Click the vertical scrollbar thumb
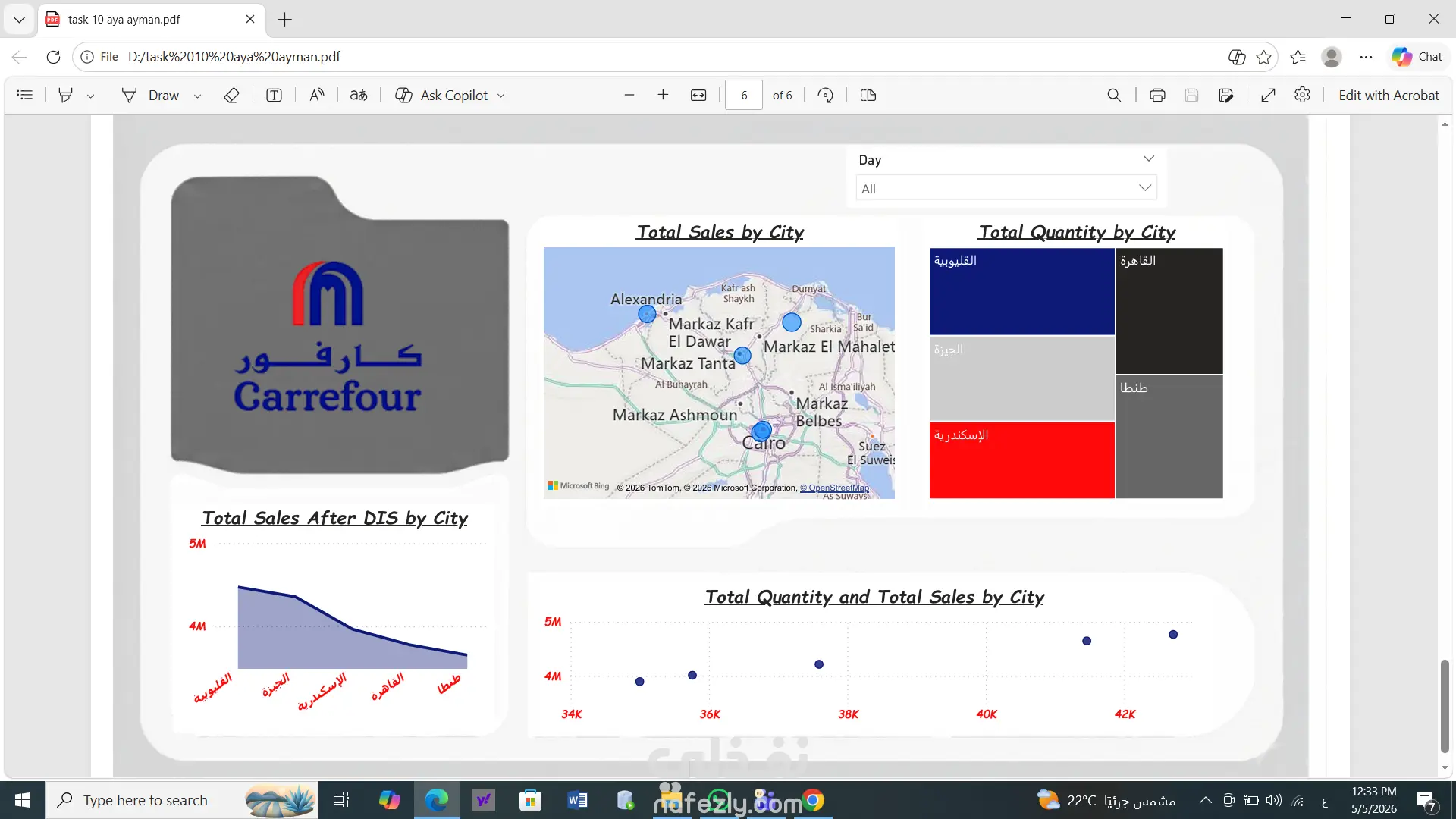This screenshot has width=1456, height=819. [x=1445, y=705]
